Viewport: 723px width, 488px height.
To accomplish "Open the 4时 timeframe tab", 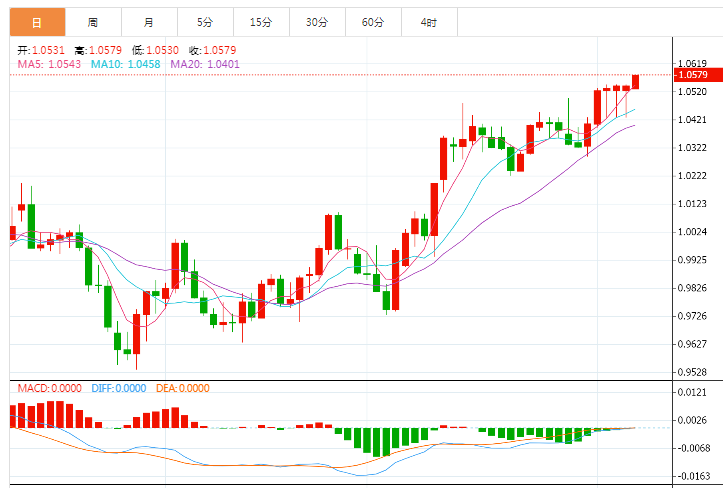I will tap(429, 22).
